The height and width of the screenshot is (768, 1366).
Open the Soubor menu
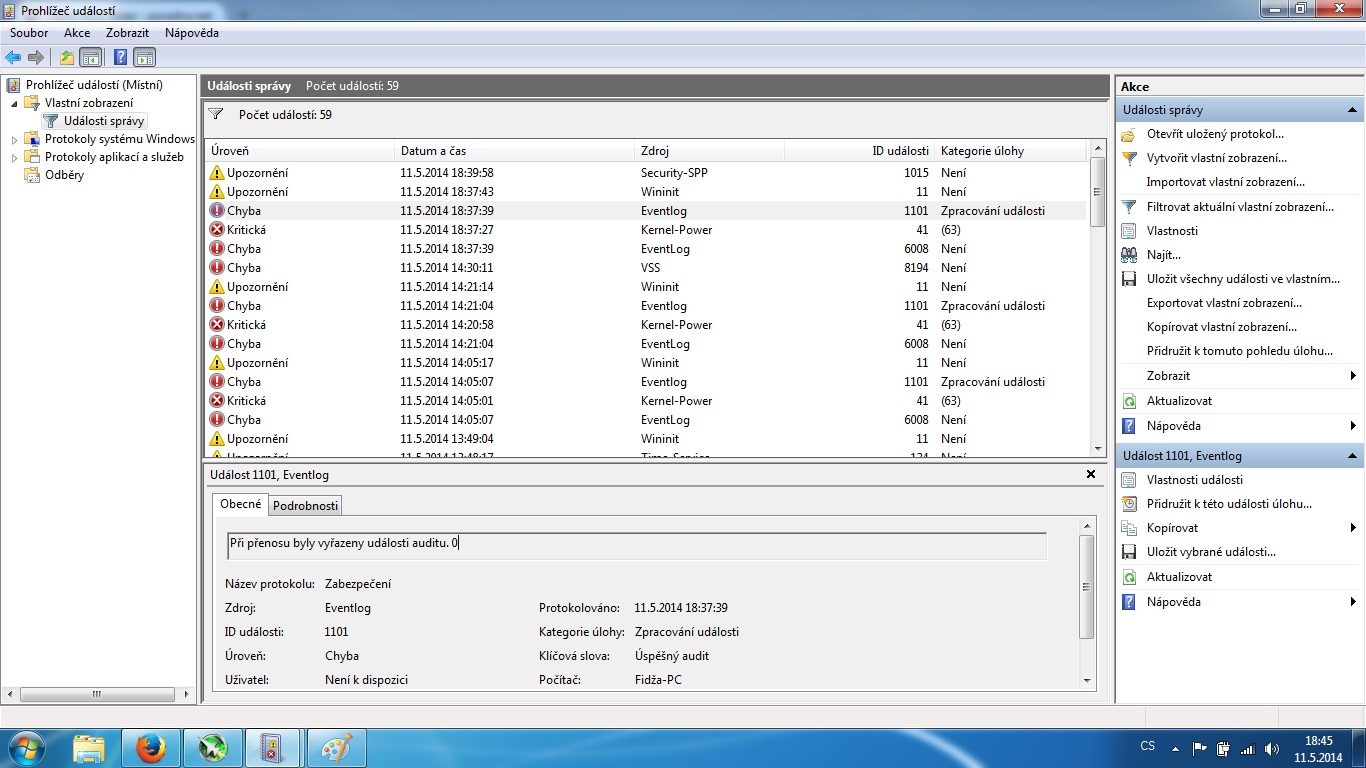tap(29, 33)
